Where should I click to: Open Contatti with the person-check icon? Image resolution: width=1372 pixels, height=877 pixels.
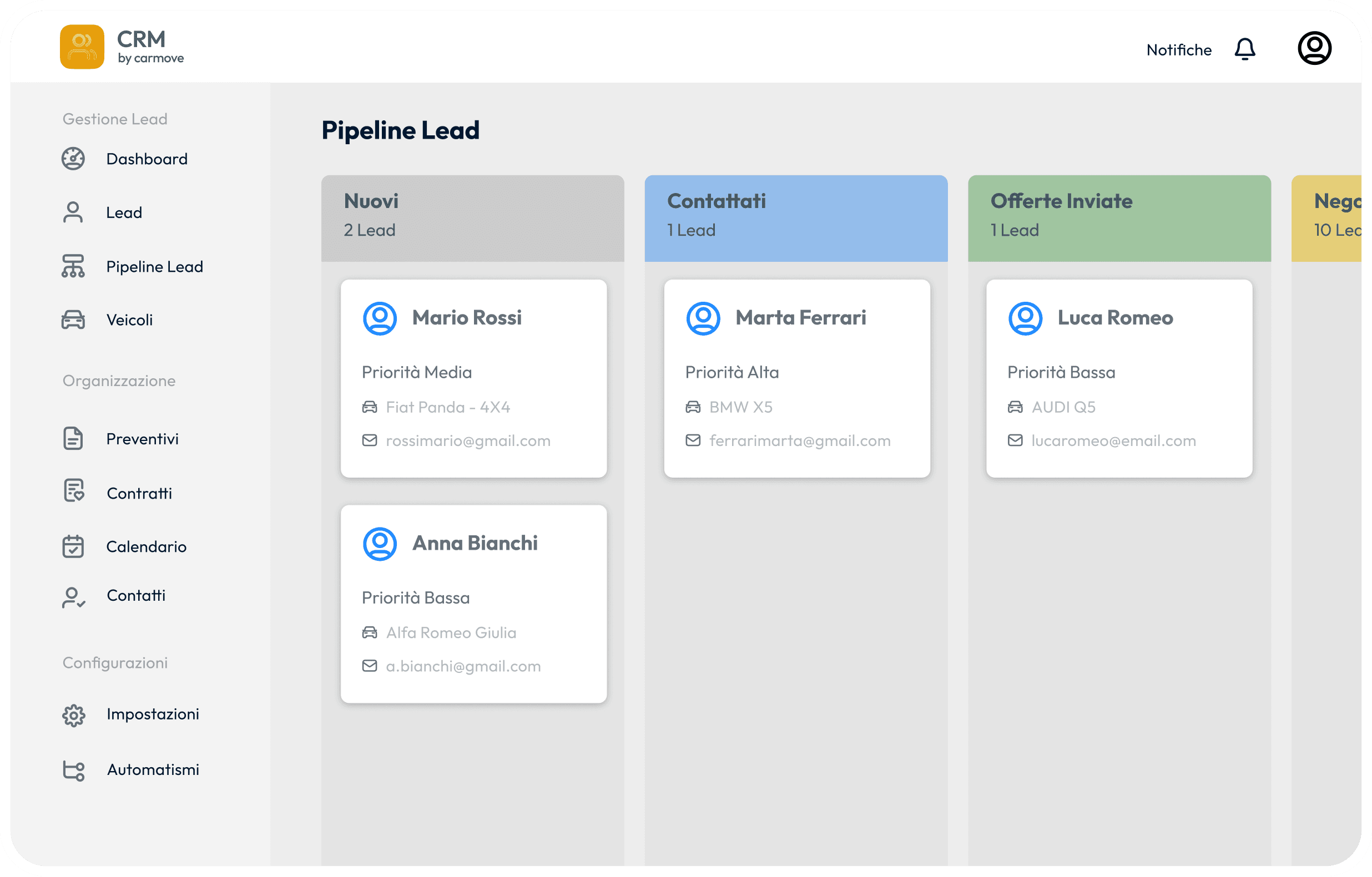click(x=73, y=596)
